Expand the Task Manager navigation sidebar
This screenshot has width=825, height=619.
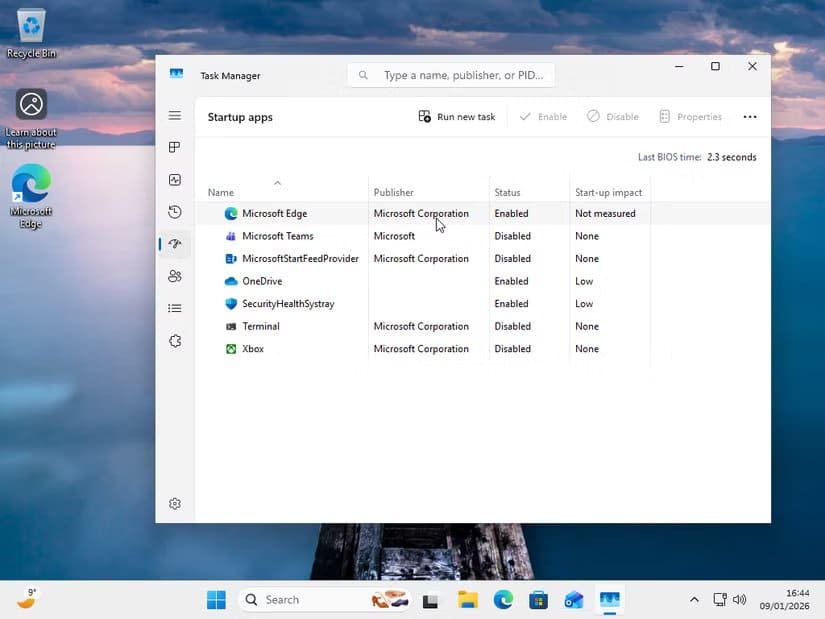175,115
